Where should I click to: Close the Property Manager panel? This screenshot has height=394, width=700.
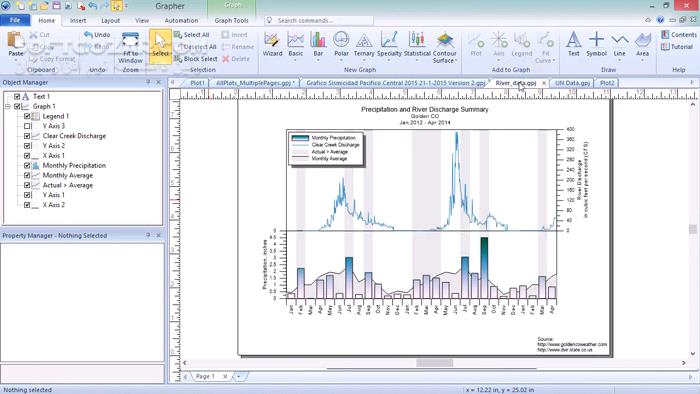pyautogui.click(x=158, y=235)
